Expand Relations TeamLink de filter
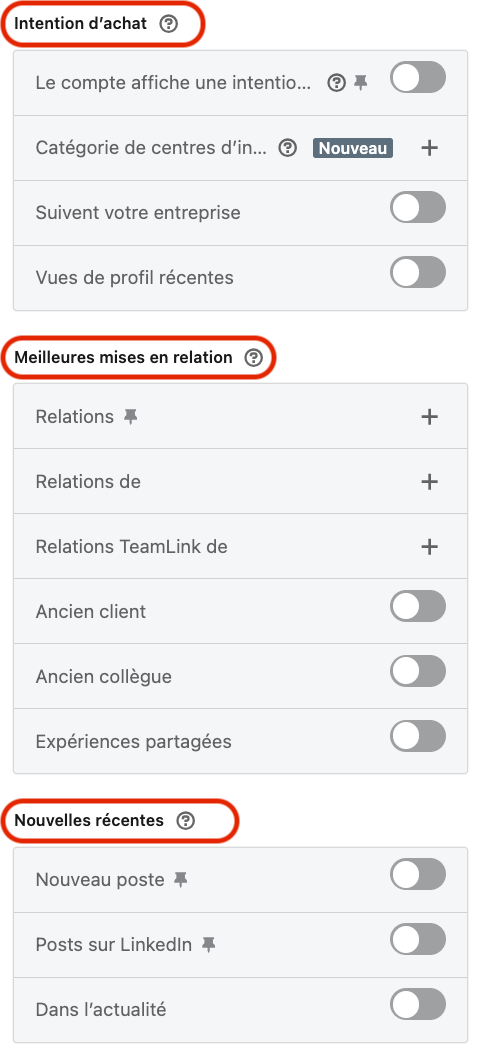Screen dimensions: 480x1064 tap(429, 547)
